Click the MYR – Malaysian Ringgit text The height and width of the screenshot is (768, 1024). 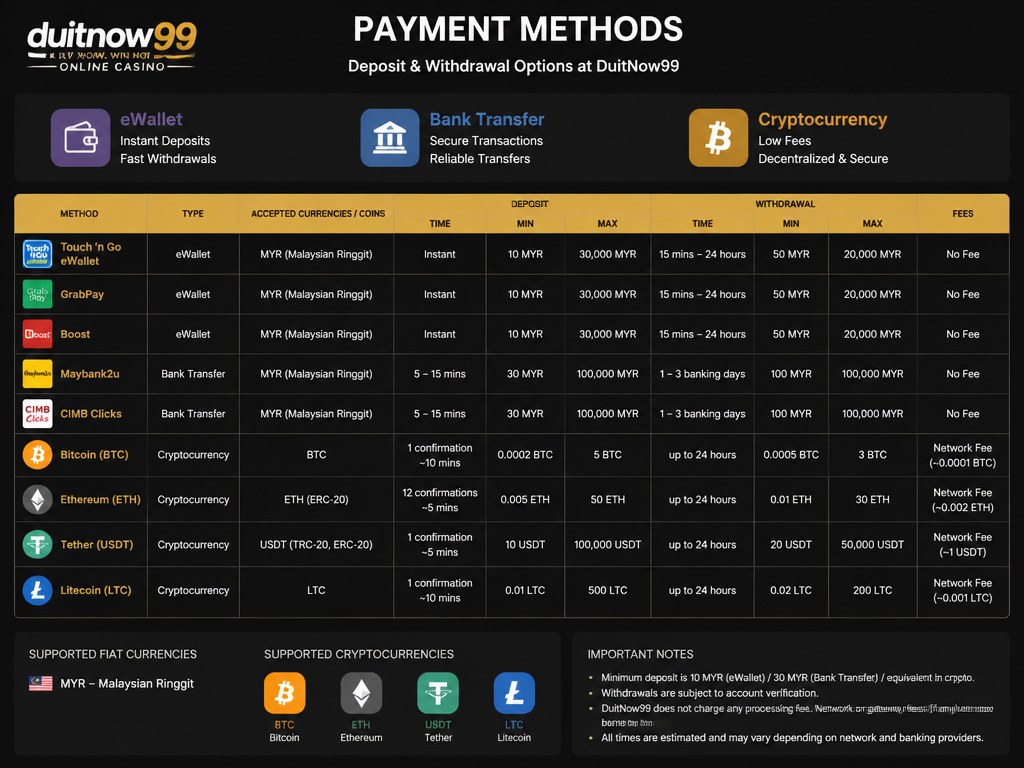127,684
